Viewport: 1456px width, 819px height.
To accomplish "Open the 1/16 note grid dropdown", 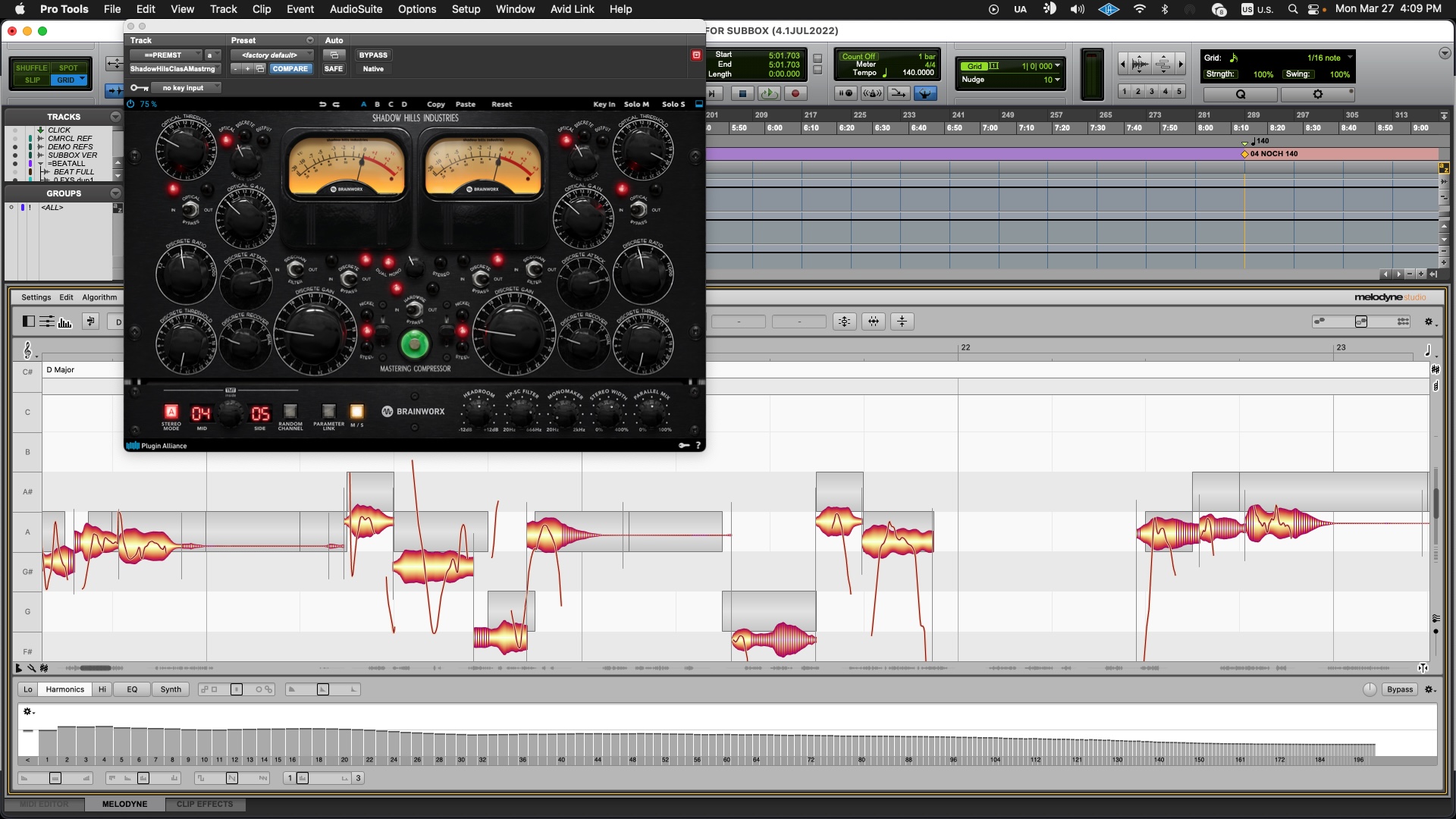I will [x=1350, y=58].
